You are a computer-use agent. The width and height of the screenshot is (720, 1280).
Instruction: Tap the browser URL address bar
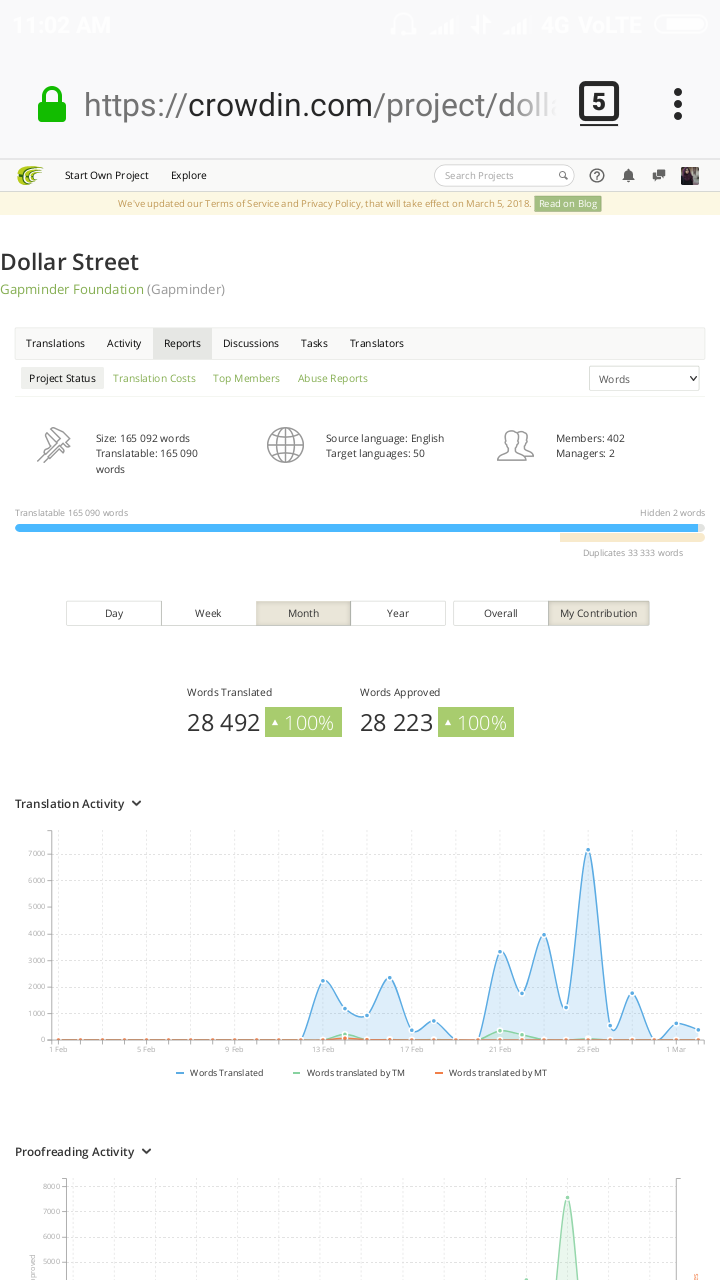[x=320, y=104]
